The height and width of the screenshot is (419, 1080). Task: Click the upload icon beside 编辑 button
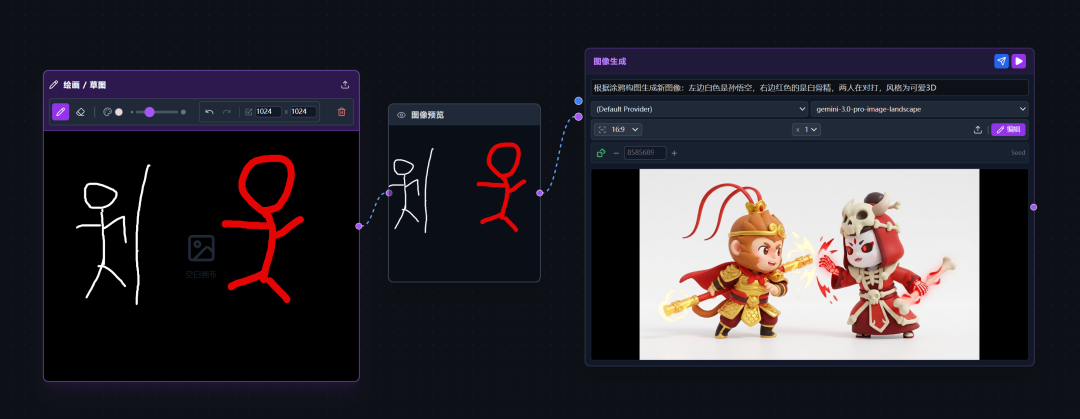point(977,130)
